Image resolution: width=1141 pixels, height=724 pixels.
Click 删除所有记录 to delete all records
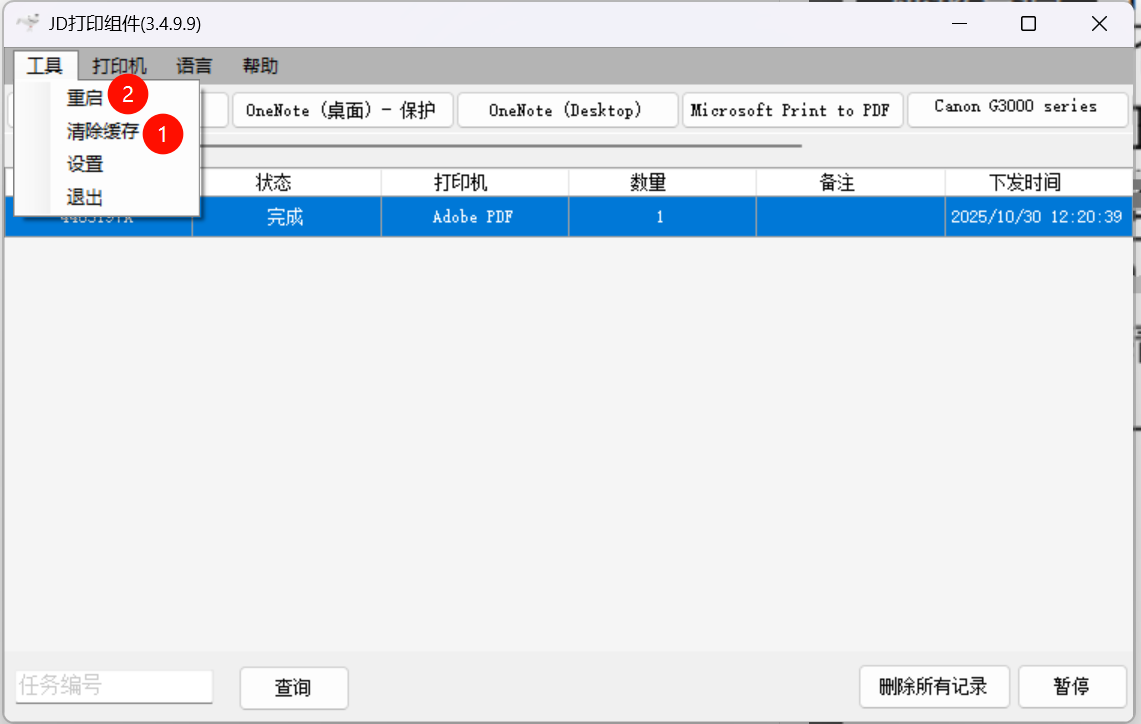coord(933,687)
